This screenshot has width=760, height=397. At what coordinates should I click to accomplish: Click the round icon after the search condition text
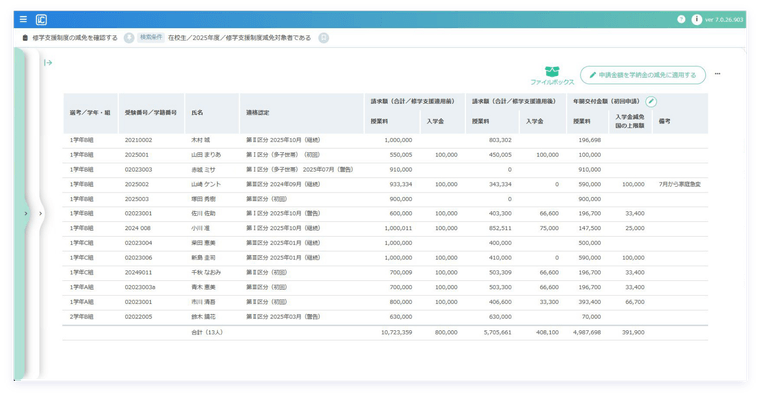point(323,38)
